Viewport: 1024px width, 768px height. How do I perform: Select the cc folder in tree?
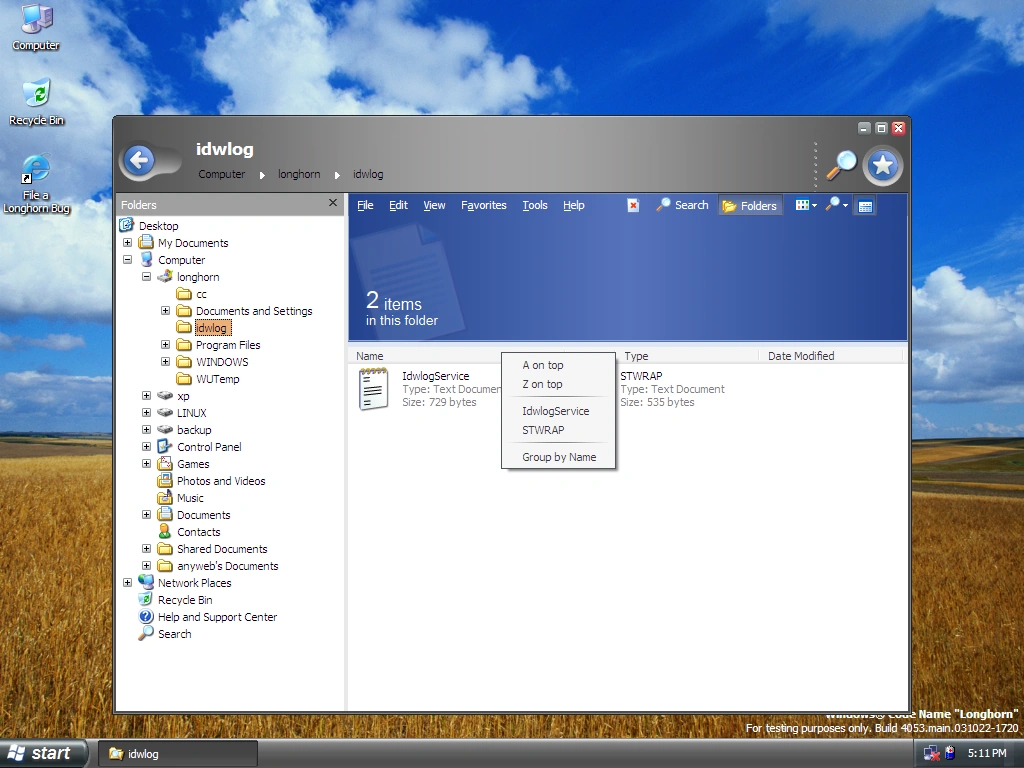201,294
